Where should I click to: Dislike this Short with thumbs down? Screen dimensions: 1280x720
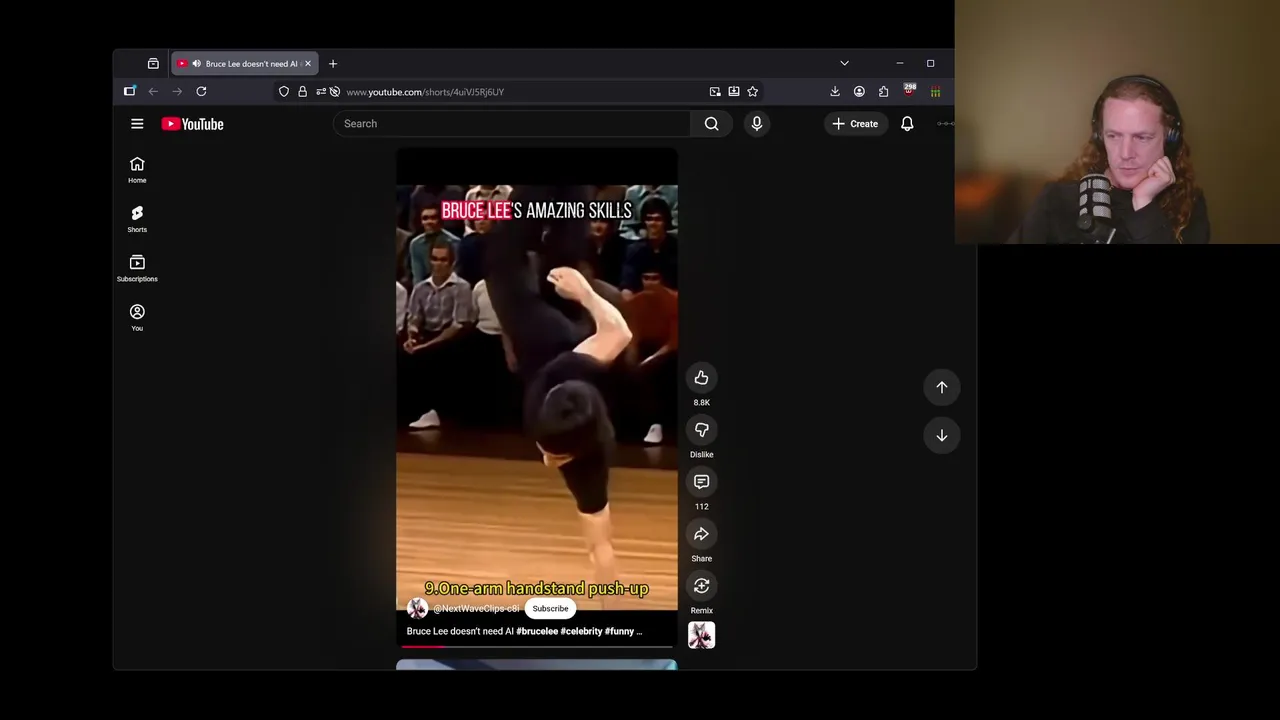(702, 430)
